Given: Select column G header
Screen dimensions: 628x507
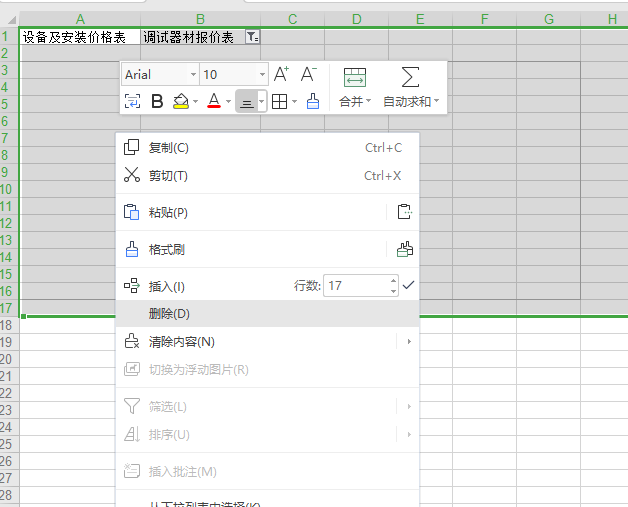Looking at the screenshot, I should [x=549, y=19].
